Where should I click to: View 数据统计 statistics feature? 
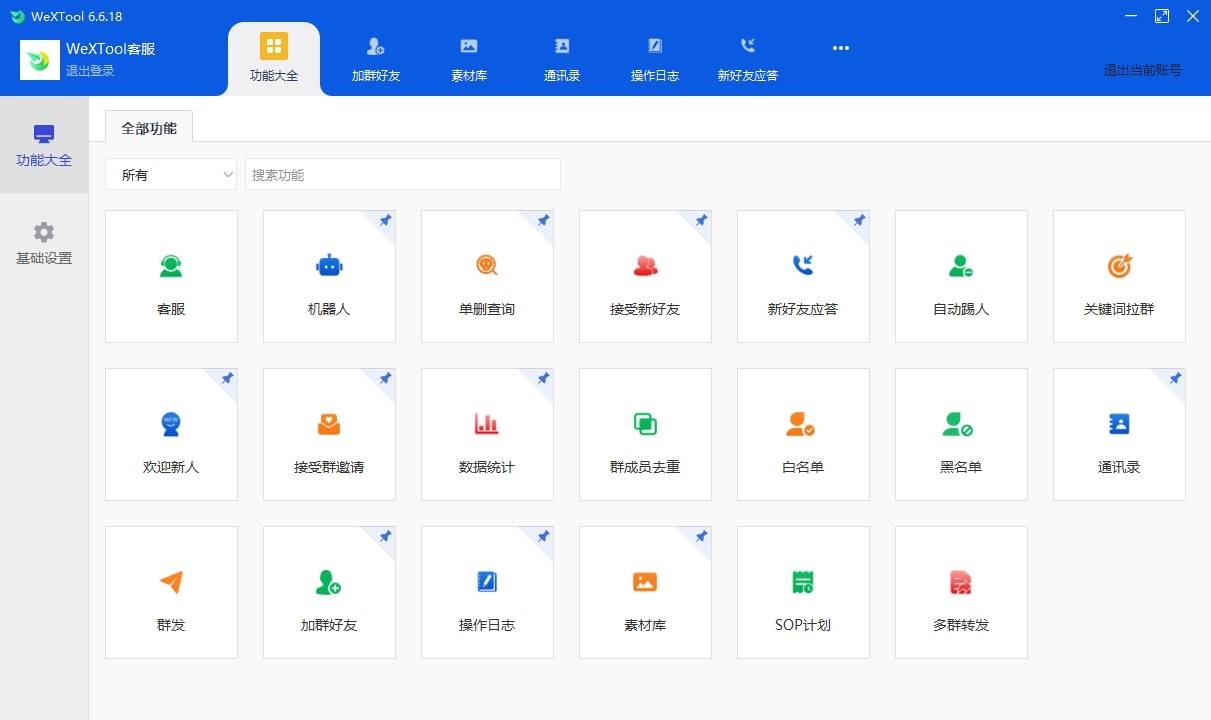[x=487, y=434]
